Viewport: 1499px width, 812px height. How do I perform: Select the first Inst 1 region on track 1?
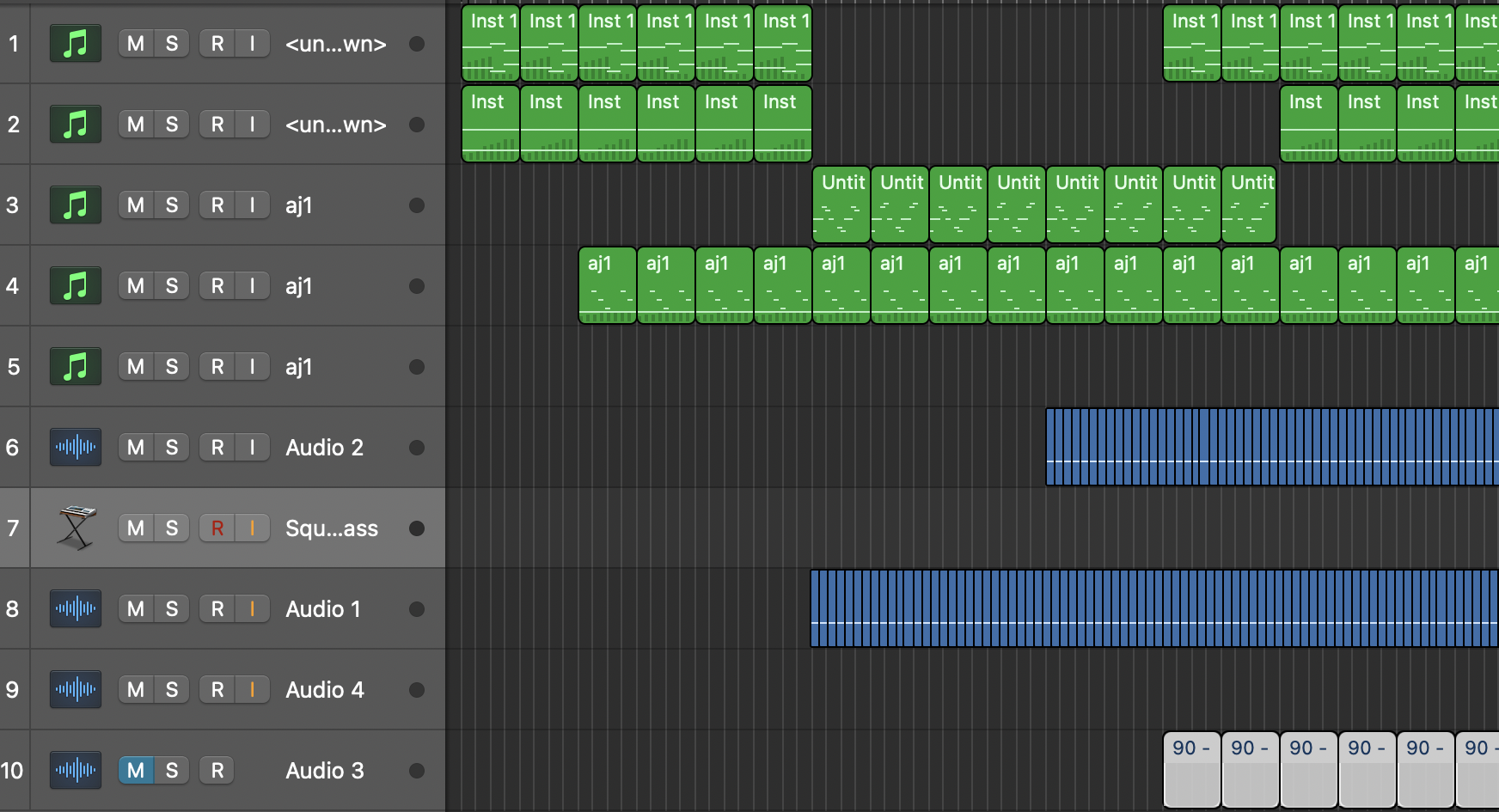[x=491, y=43]
